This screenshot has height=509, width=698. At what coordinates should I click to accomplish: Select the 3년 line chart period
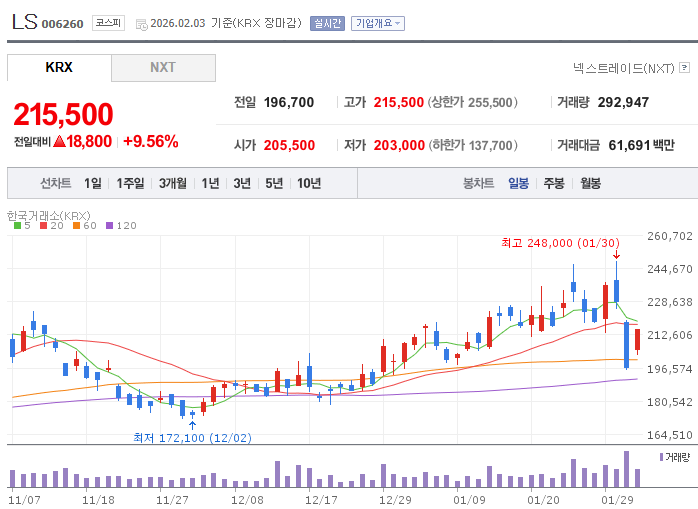point(242,183)
